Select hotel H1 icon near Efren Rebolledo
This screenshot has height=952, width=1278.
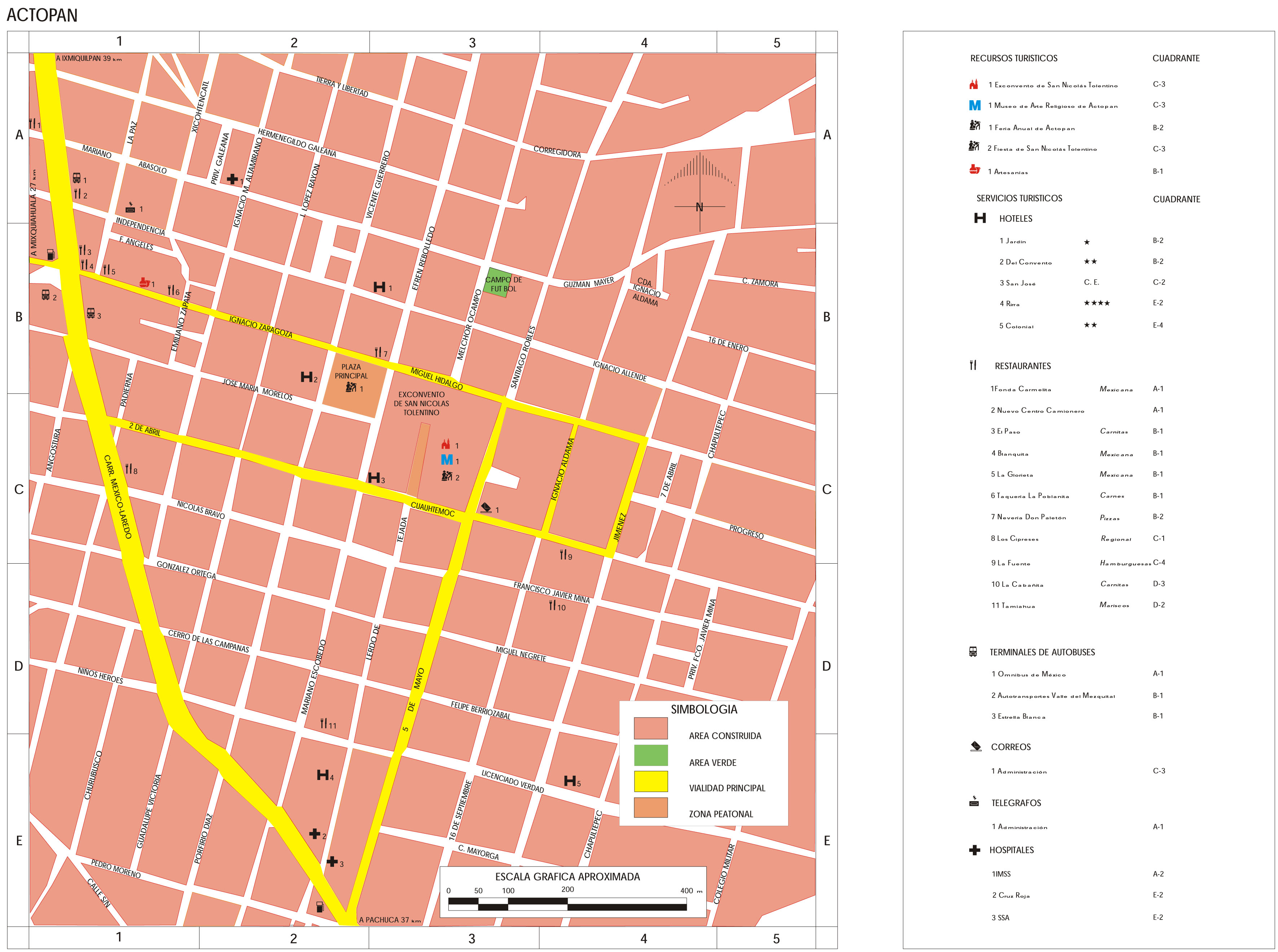point(380,287)
